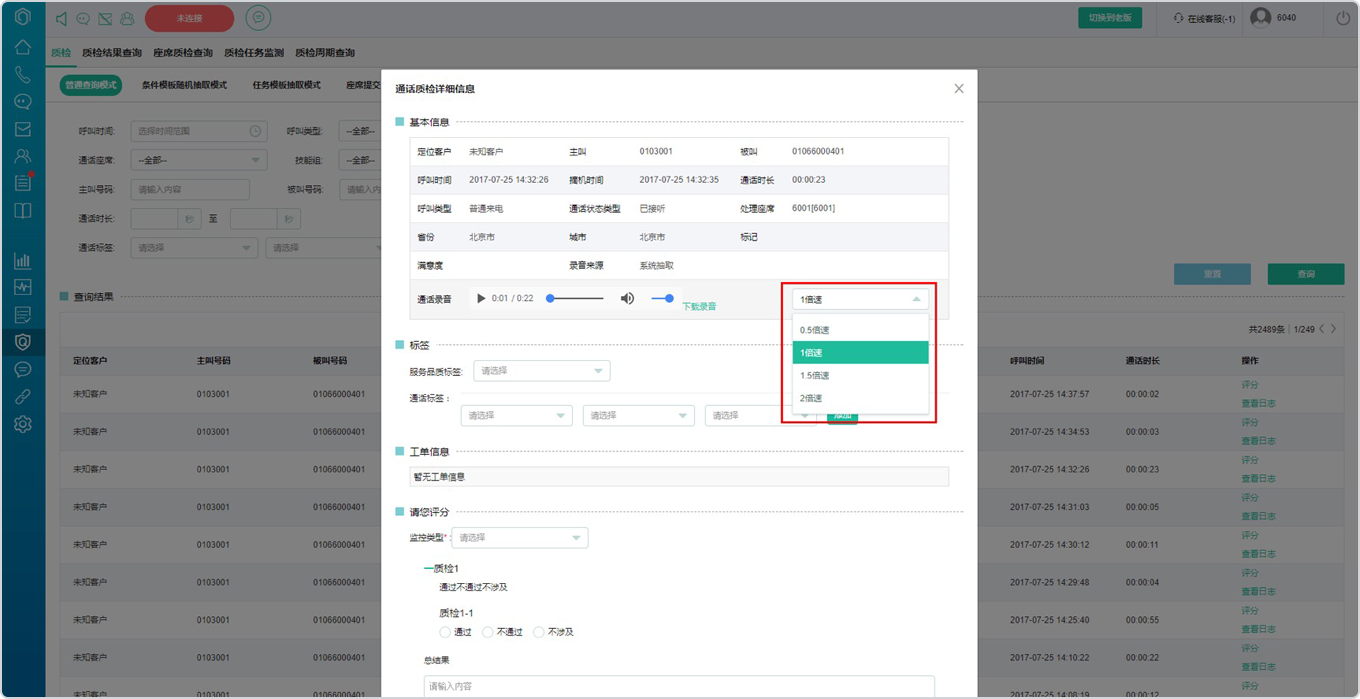
Task: Switch to the 质检结果查询 tab
Action: [x=111, y=53]
